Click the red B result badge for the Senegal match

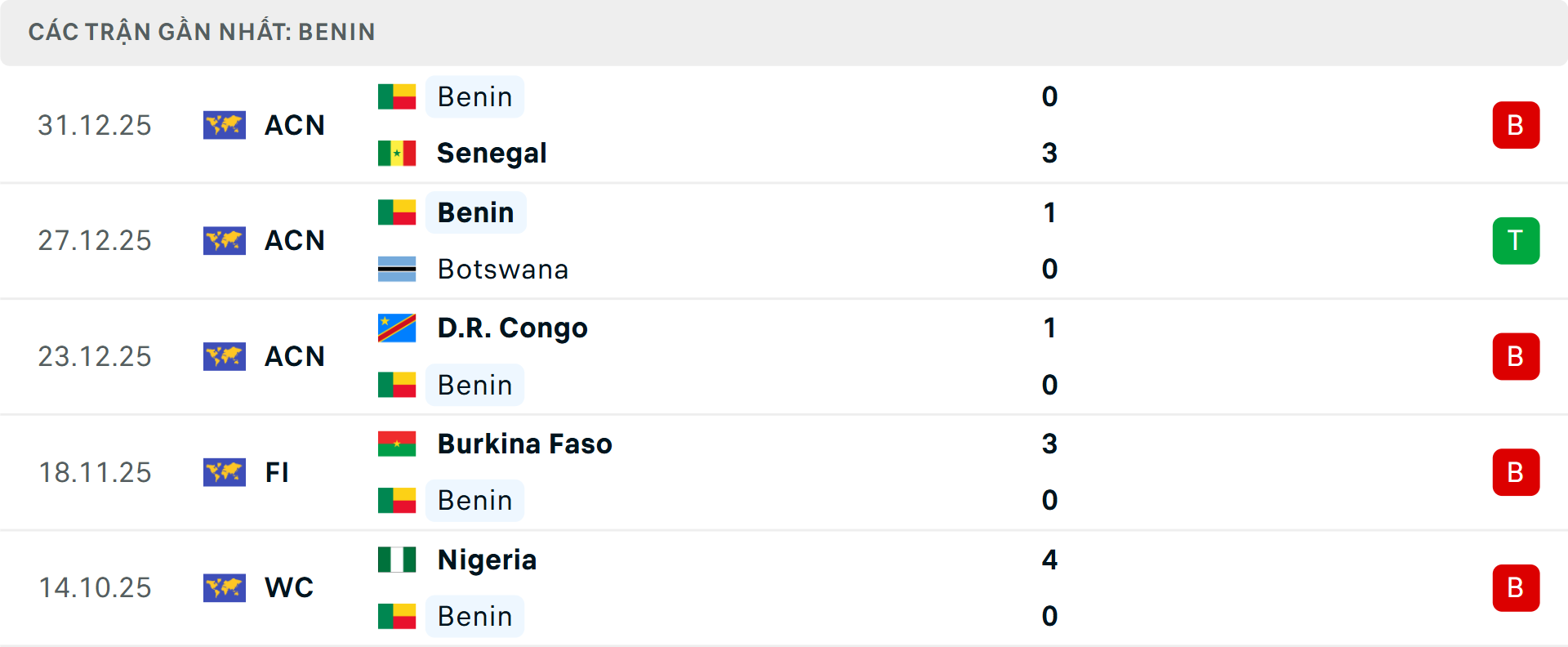tap(1517, 125)
